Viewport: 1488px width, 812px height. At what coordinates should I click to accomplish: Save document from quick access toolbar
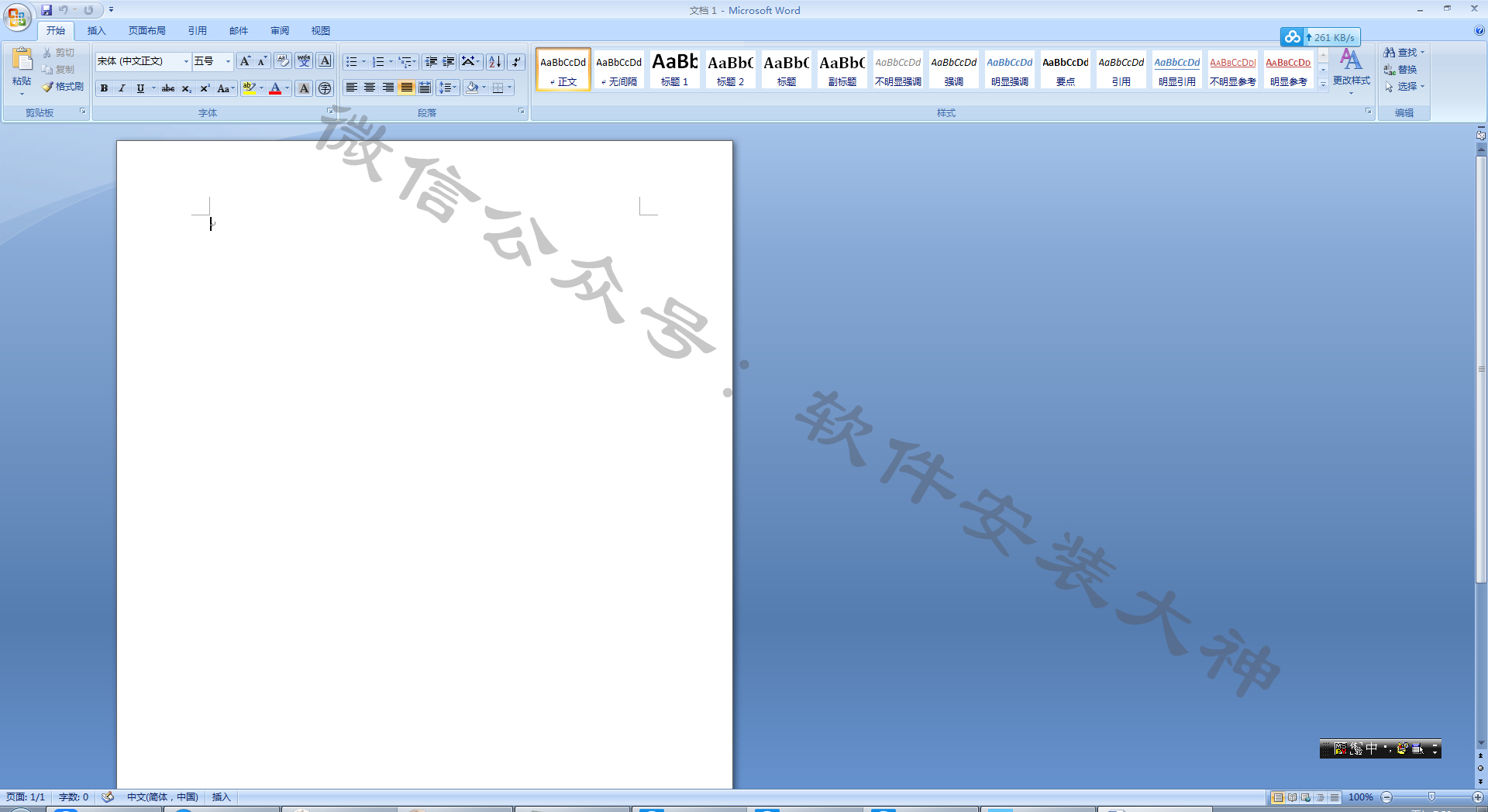46,10
